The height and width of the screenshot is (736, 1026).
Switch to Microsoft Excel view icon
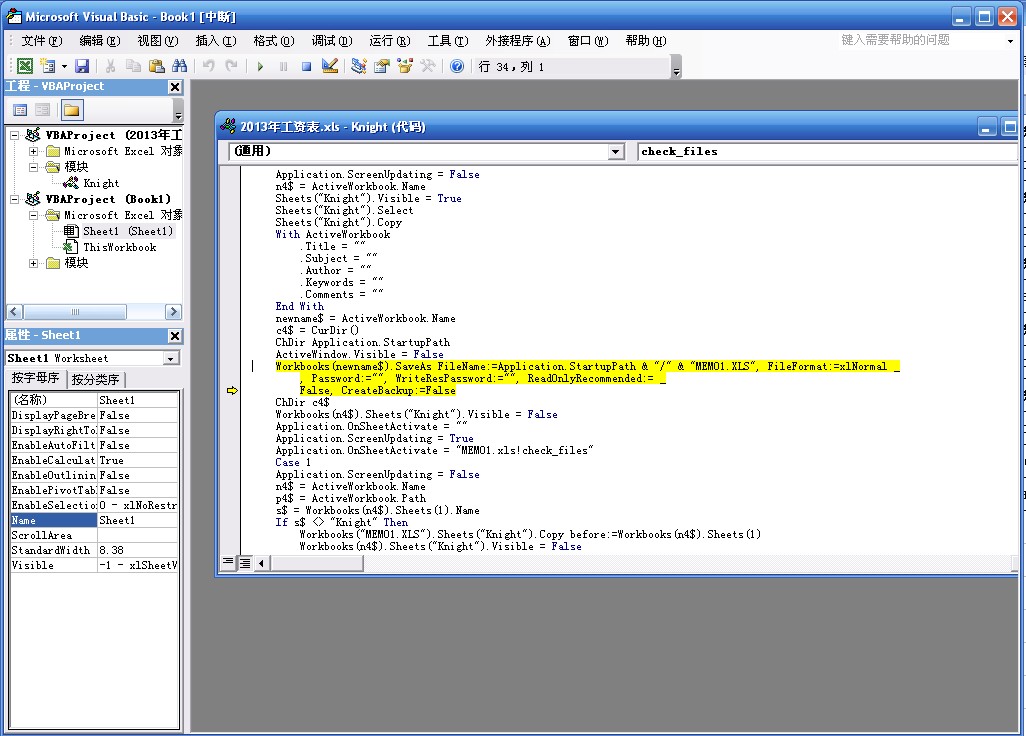[25, 66]
